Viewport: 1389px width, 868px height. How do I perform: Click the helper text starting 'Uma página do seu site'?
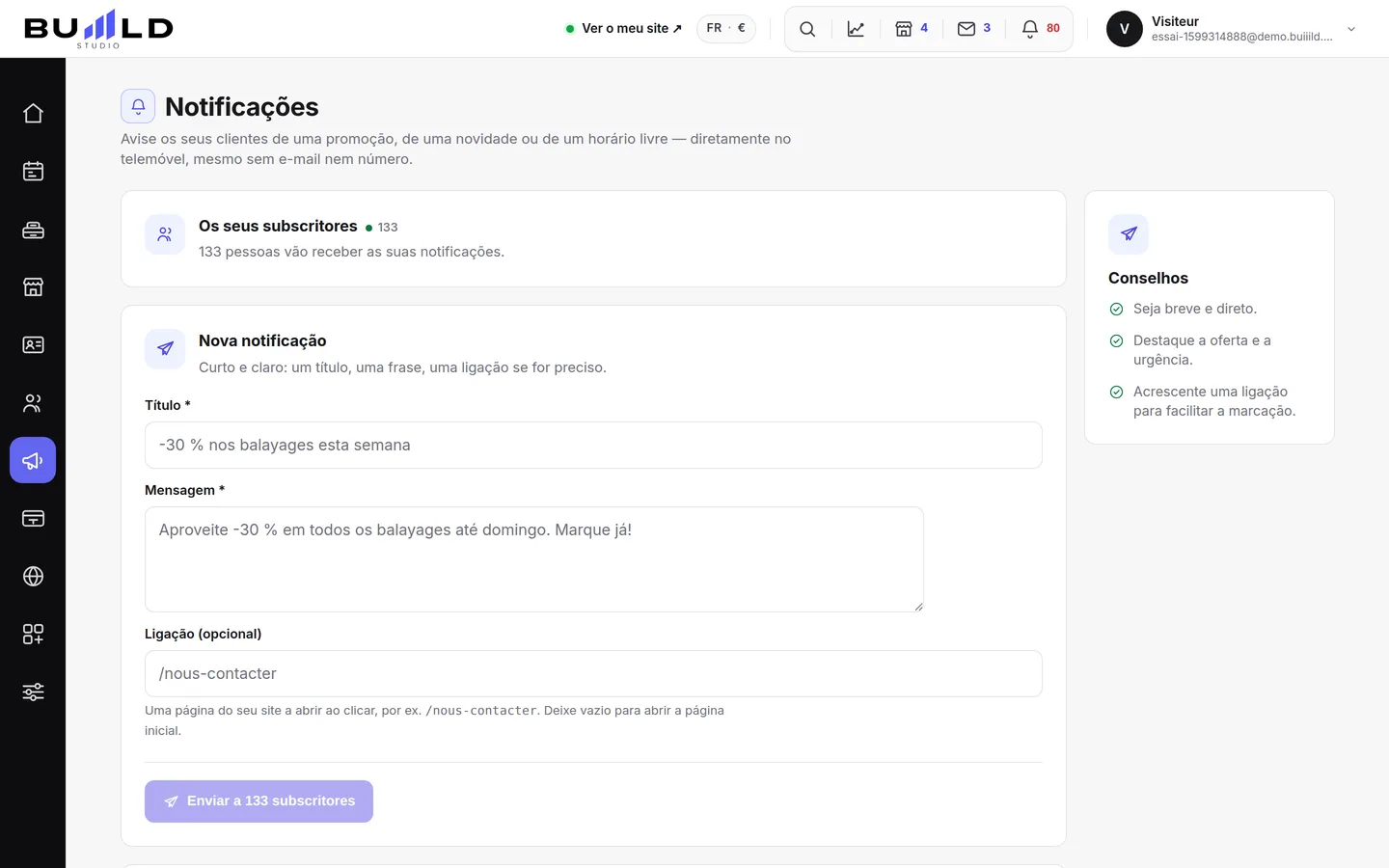pyautogui.click(x=434, y=720)
